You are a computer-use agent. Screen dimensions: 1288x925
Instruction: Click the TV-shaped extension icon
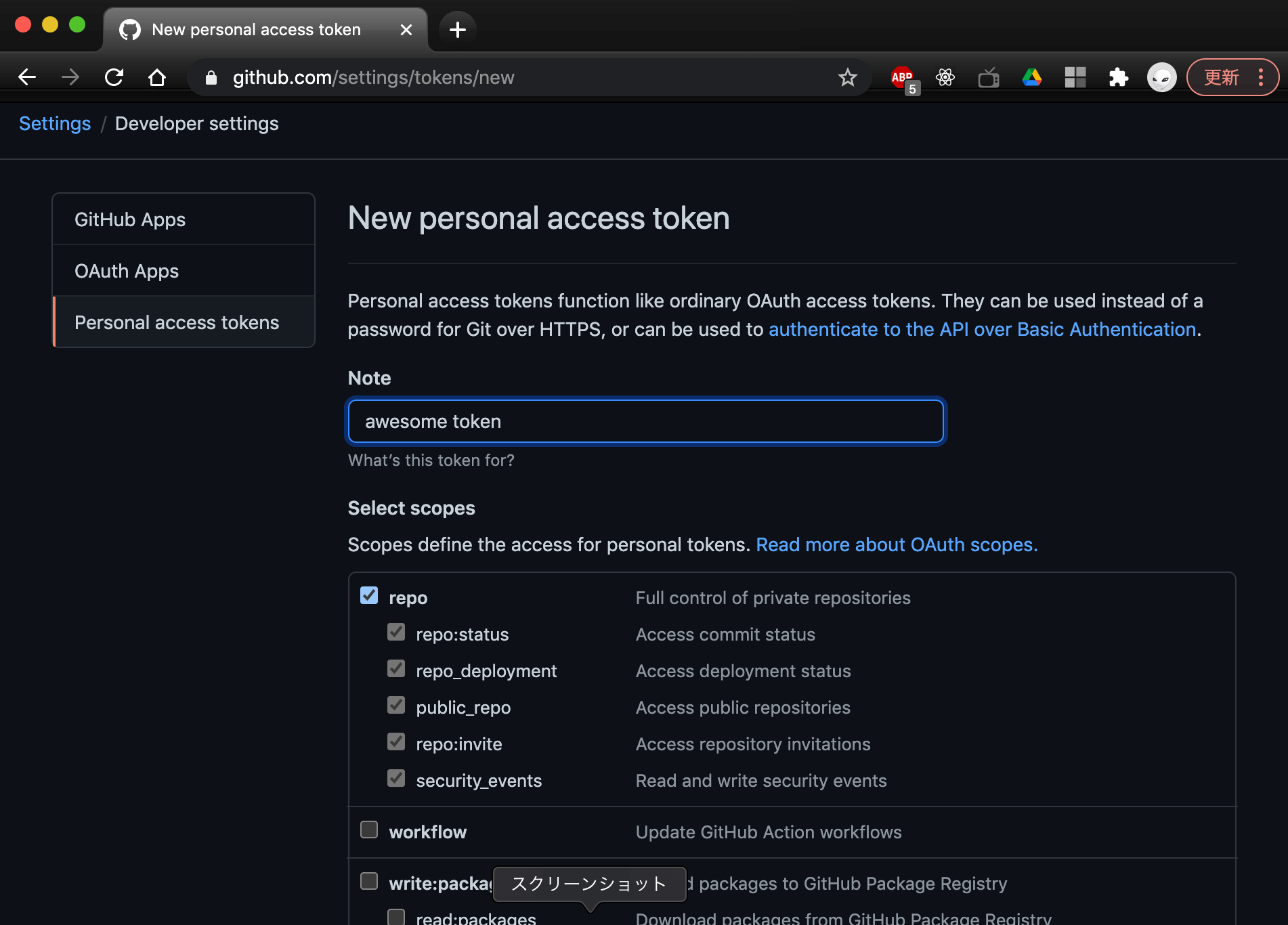point(989,77)
